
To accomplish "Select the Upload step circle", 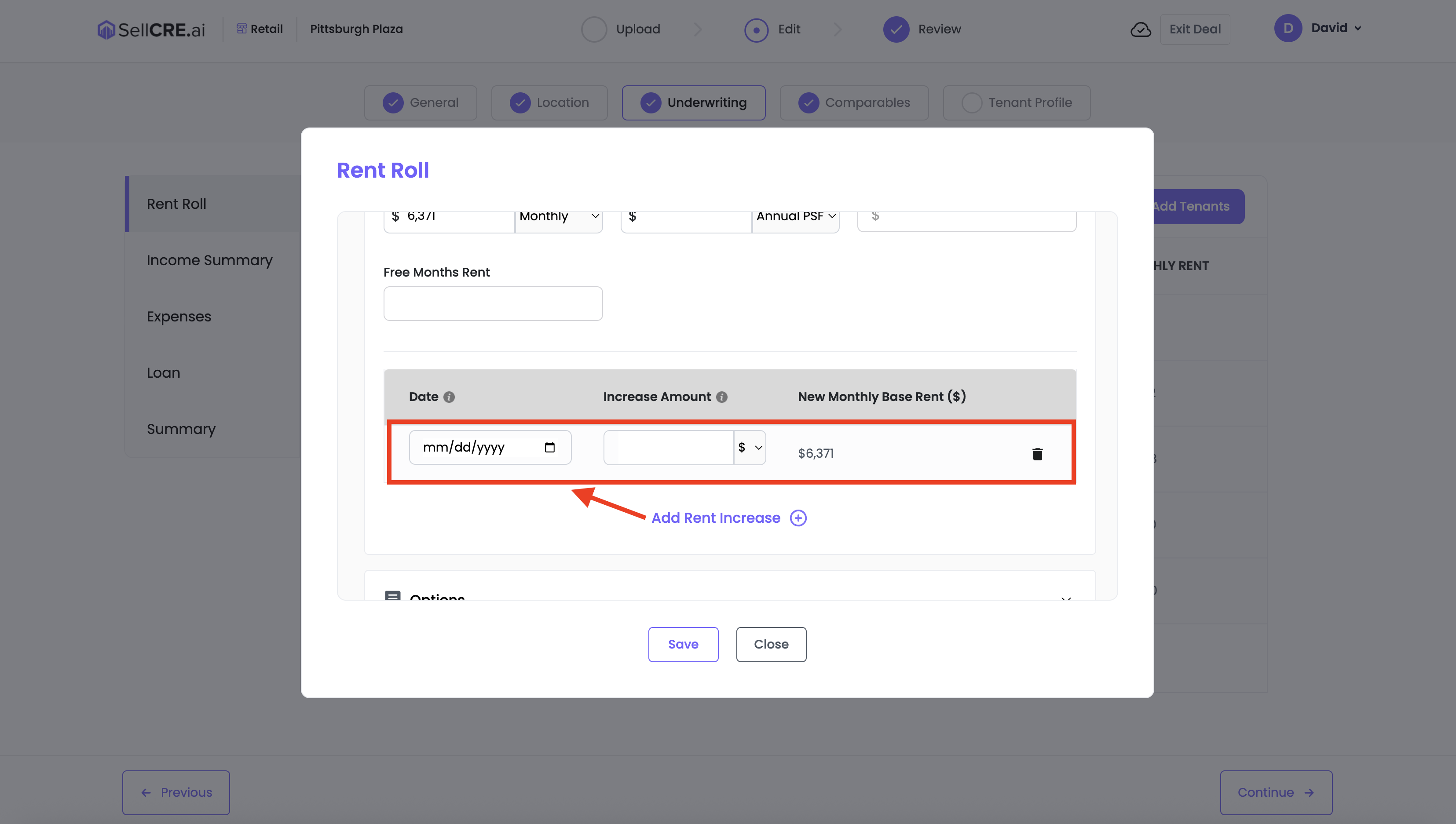I will [594, 29].
